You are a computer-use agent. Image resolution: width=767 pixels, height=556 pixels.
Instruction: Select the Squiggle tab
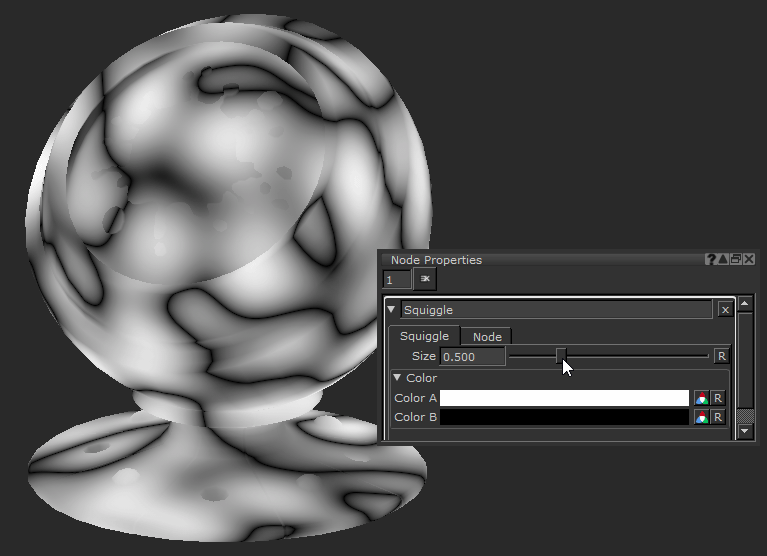point(424,337)
